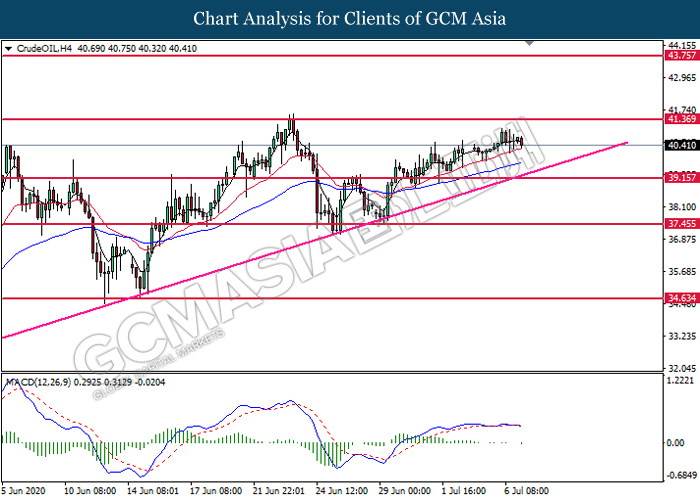Image resolution: width=700 pixels, height=500 pixels.
Task: Select the 37.455 support price label
Action: point(682,224)
